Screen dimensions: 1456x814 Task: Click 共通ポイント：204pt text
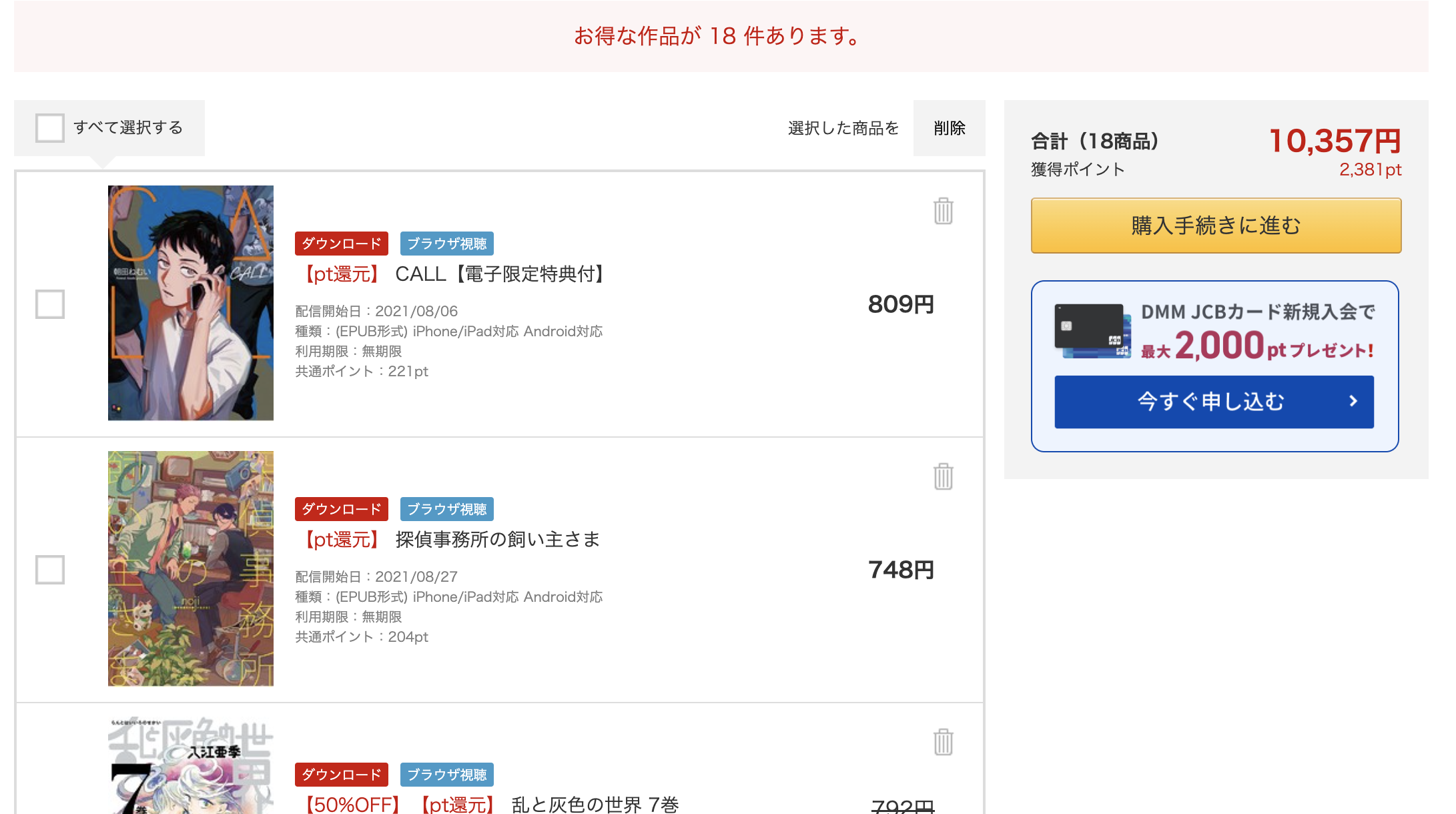(x=362, y=637)
